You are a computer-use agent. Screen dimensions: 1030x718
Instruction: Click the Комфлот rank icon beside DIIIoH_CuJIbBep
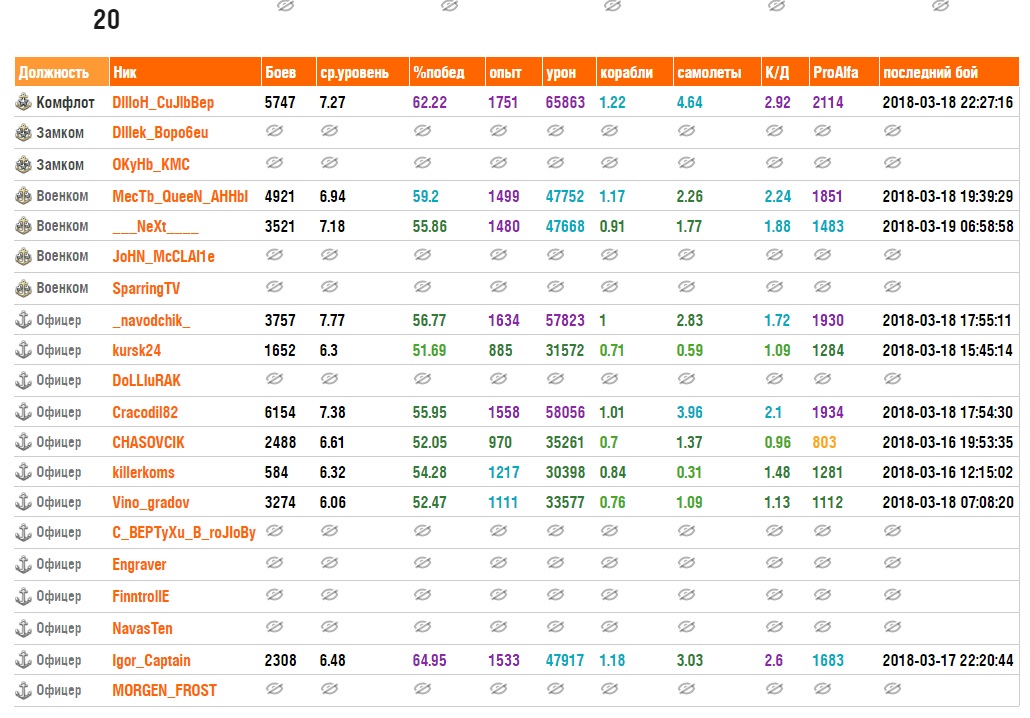(24, 102)
